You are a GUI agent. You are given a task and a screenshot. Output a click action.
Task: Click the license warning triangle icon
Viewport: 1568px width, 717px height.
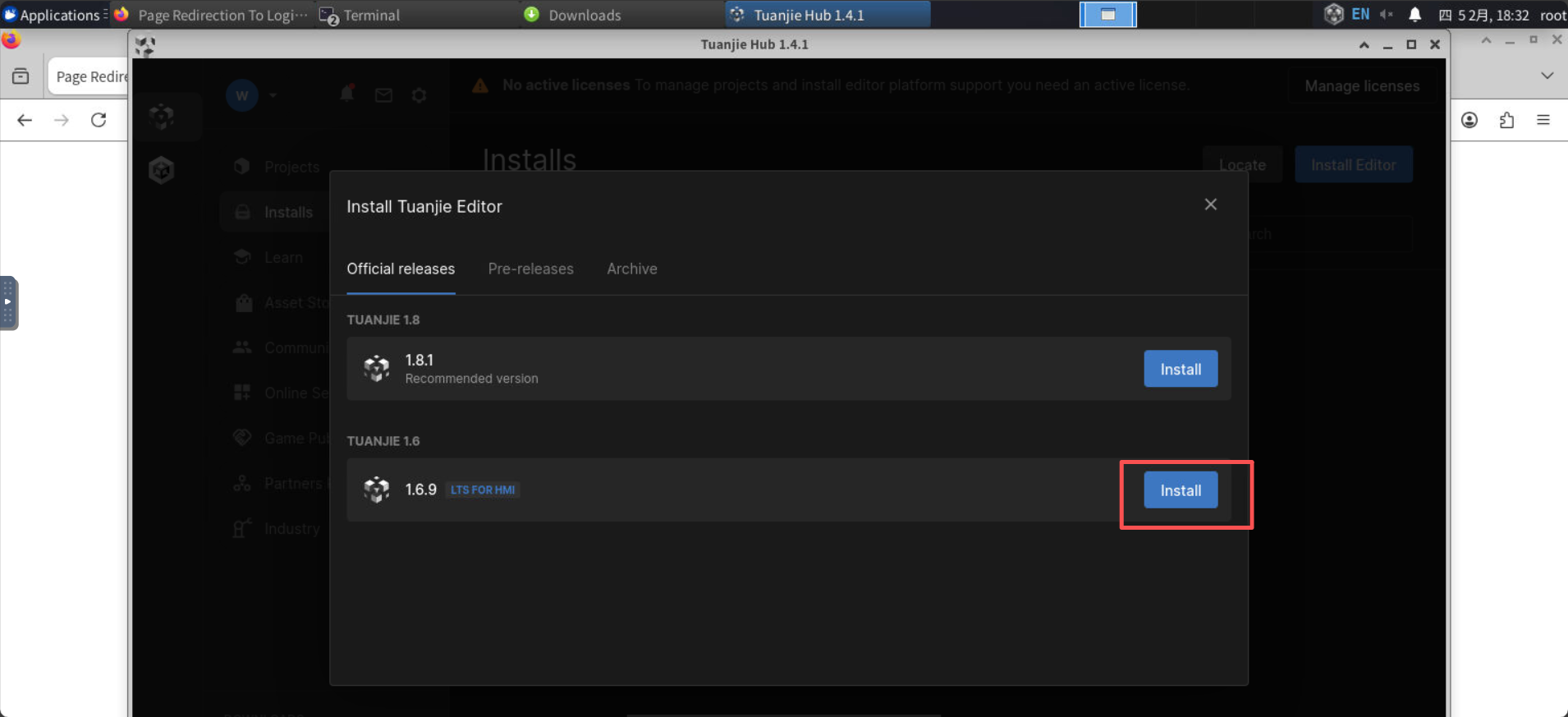tap(480, 85)
